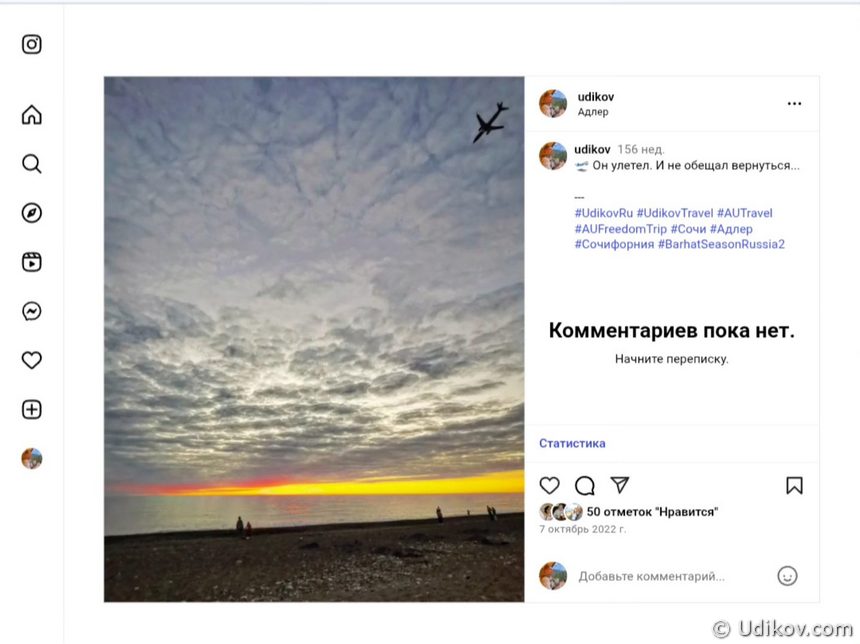Open Messenger direct messages
Screen dimensions: 860x644
(32, 311)
